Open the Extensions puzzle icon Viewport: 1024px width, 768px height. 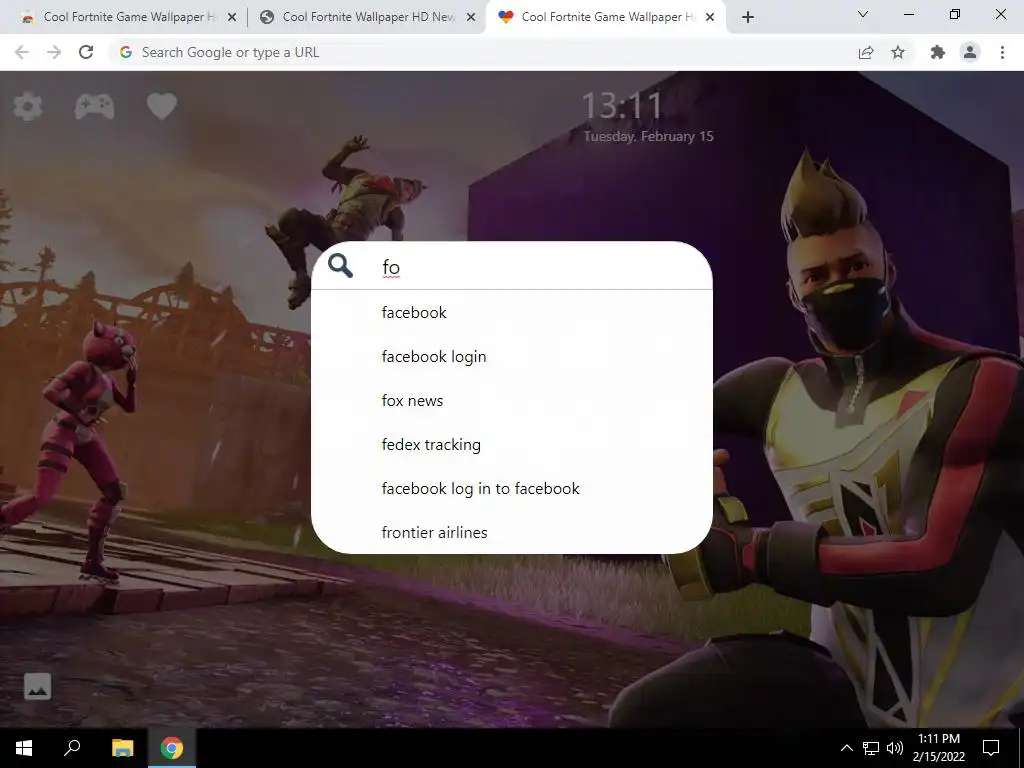click(938, 52)
